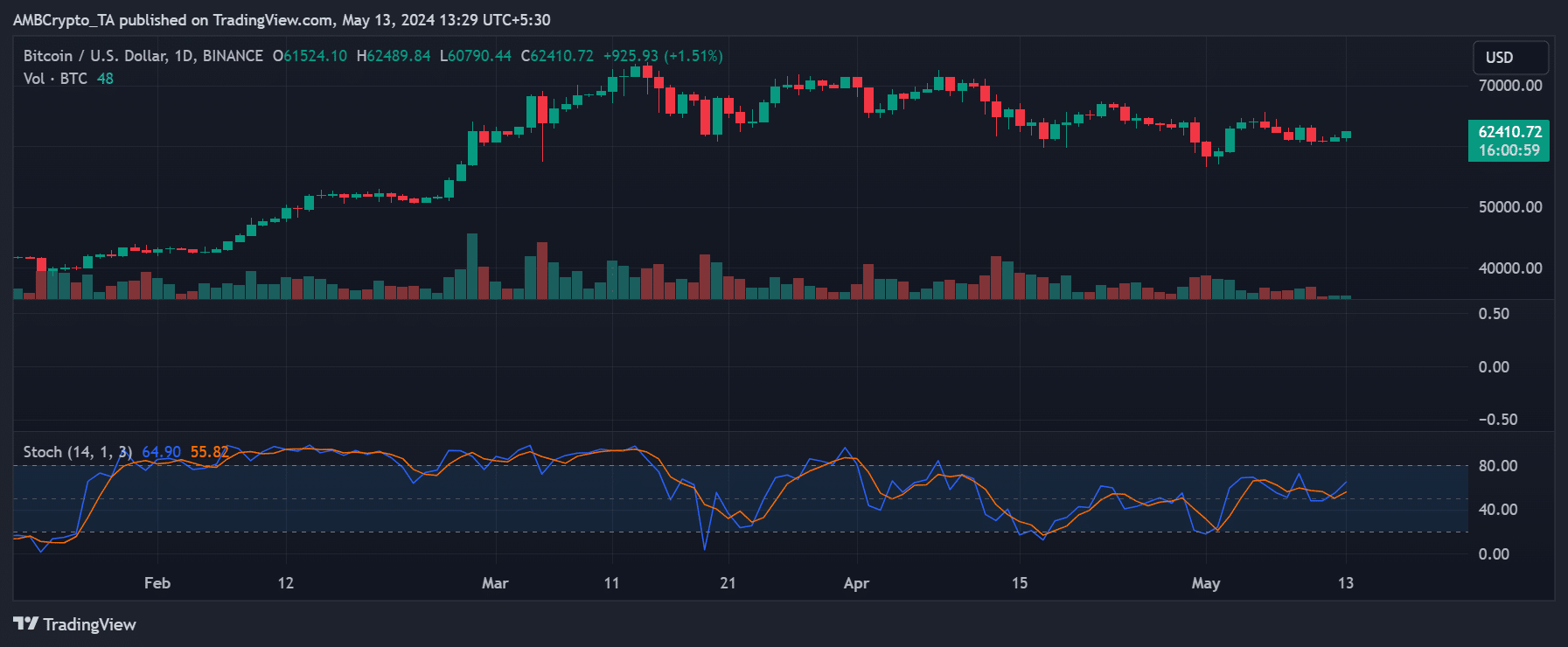Click the 15 date axis label

point(1020,583)
